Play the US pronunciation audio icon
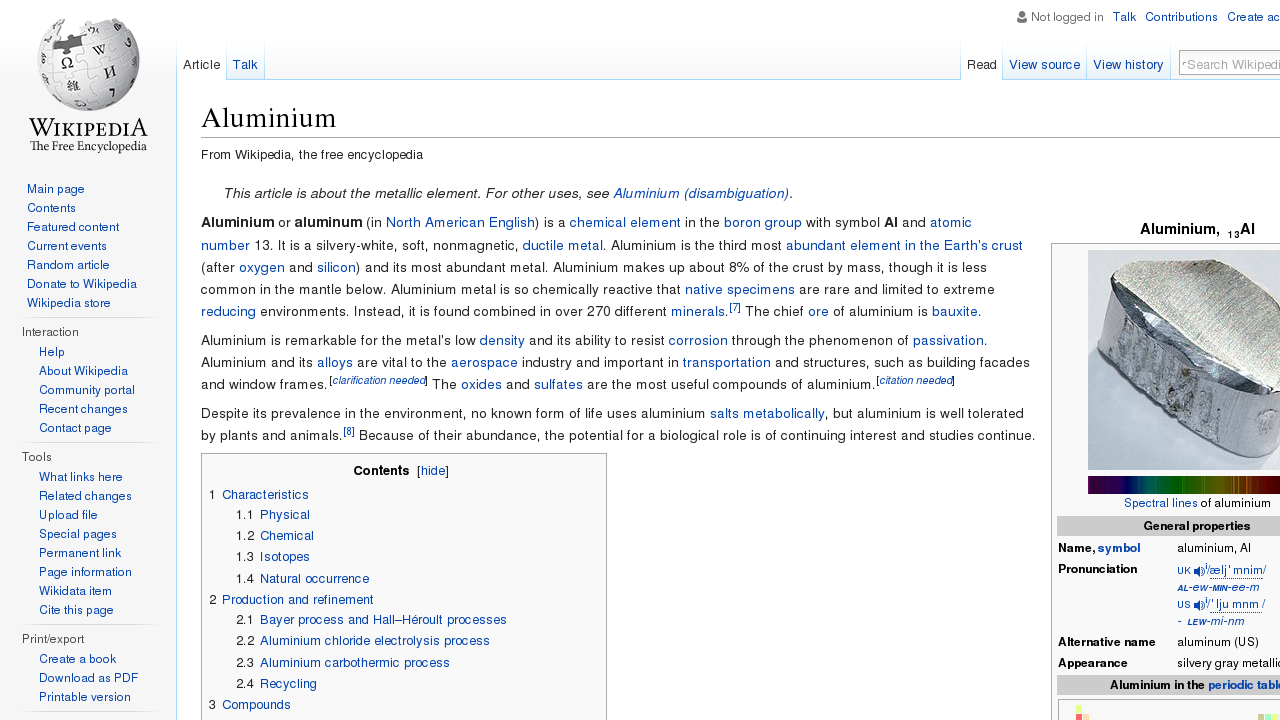 (x=1199, y=605)
